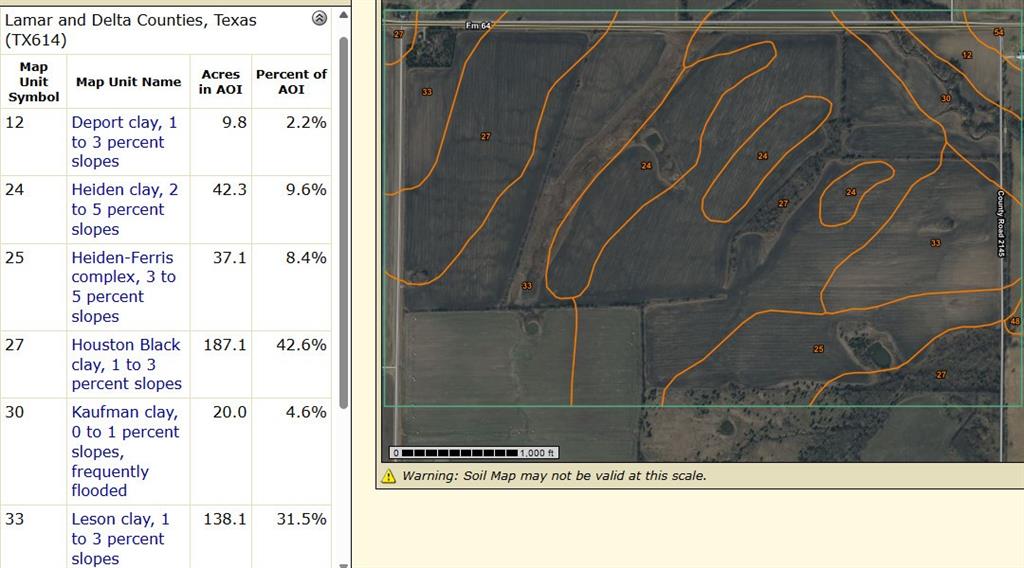
Task: Click soil label 30 on the map
Action: [x=945, y=98]
